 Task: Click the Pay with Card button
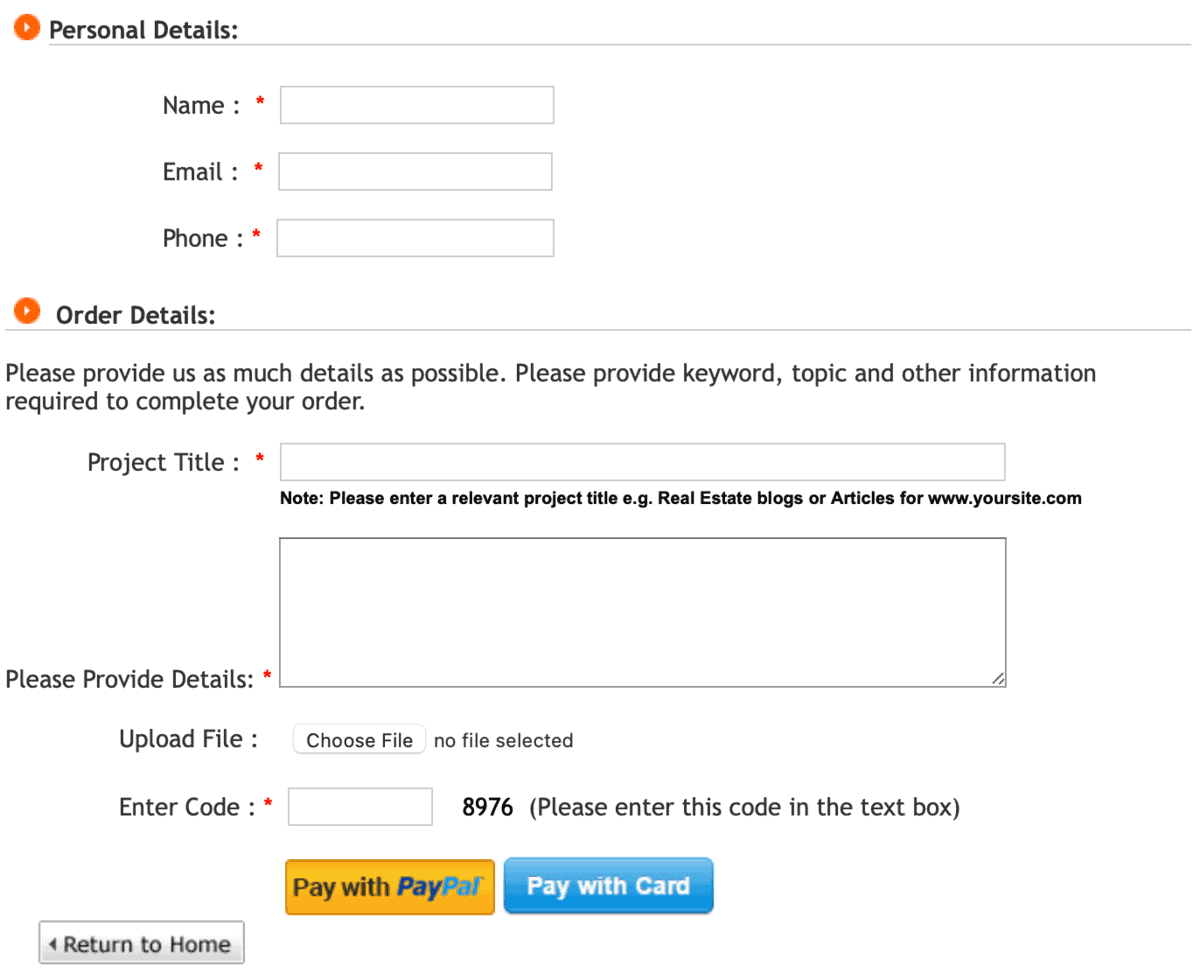(608, 885)
